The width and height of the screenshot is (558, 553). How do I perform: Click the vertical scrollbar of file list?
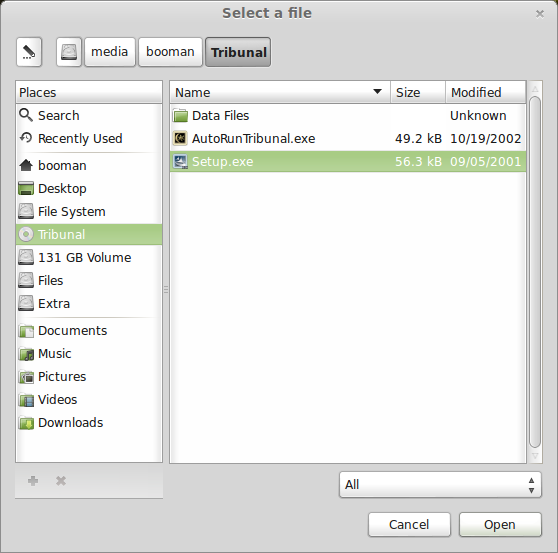coord(535,272)
